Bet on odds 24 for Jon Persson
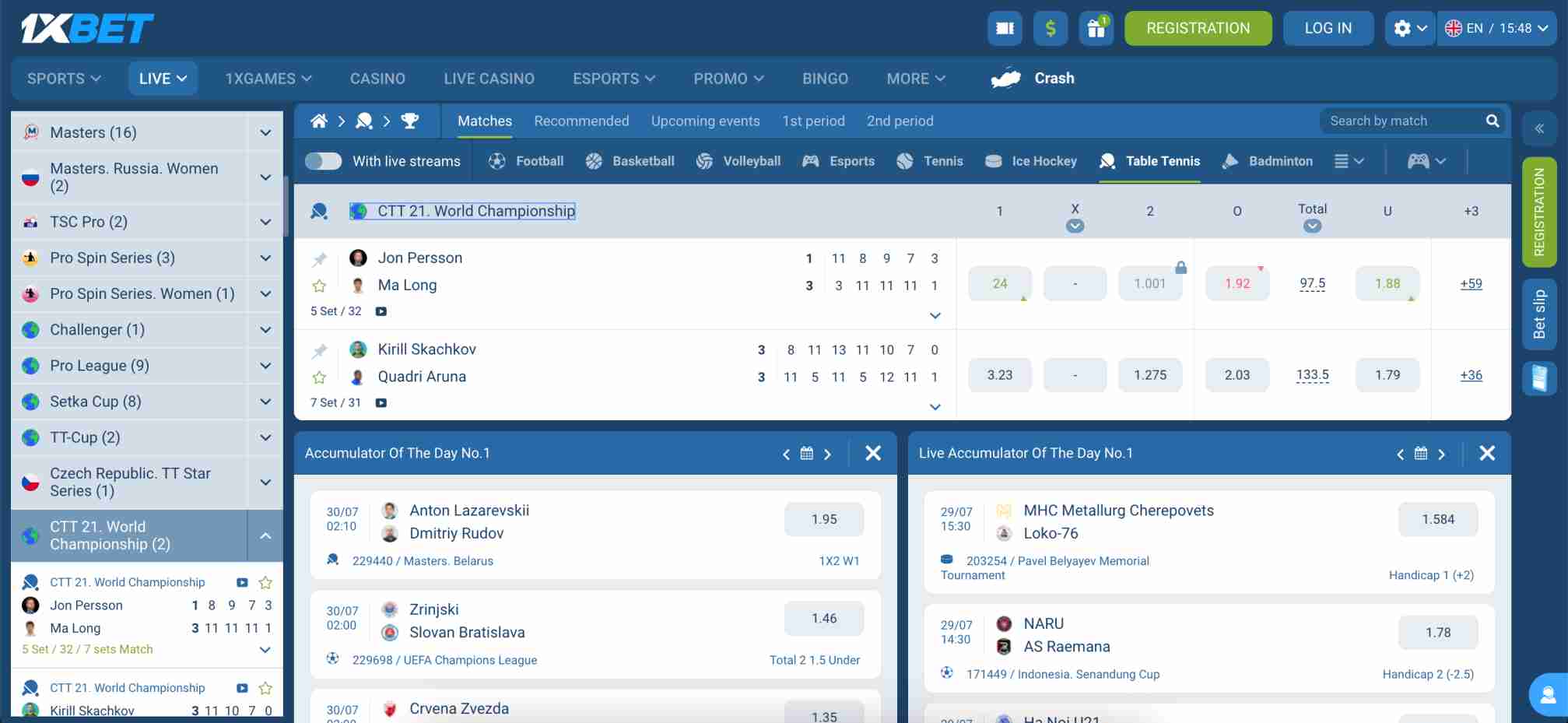 coord(1000,284)
